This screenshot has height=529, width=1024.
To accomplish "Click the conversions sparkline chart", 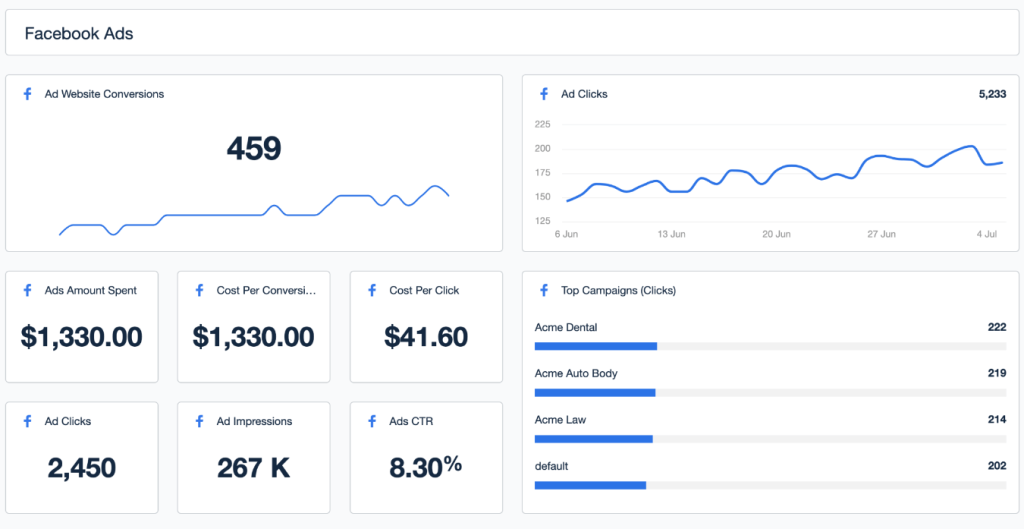I will pos(254,210).
